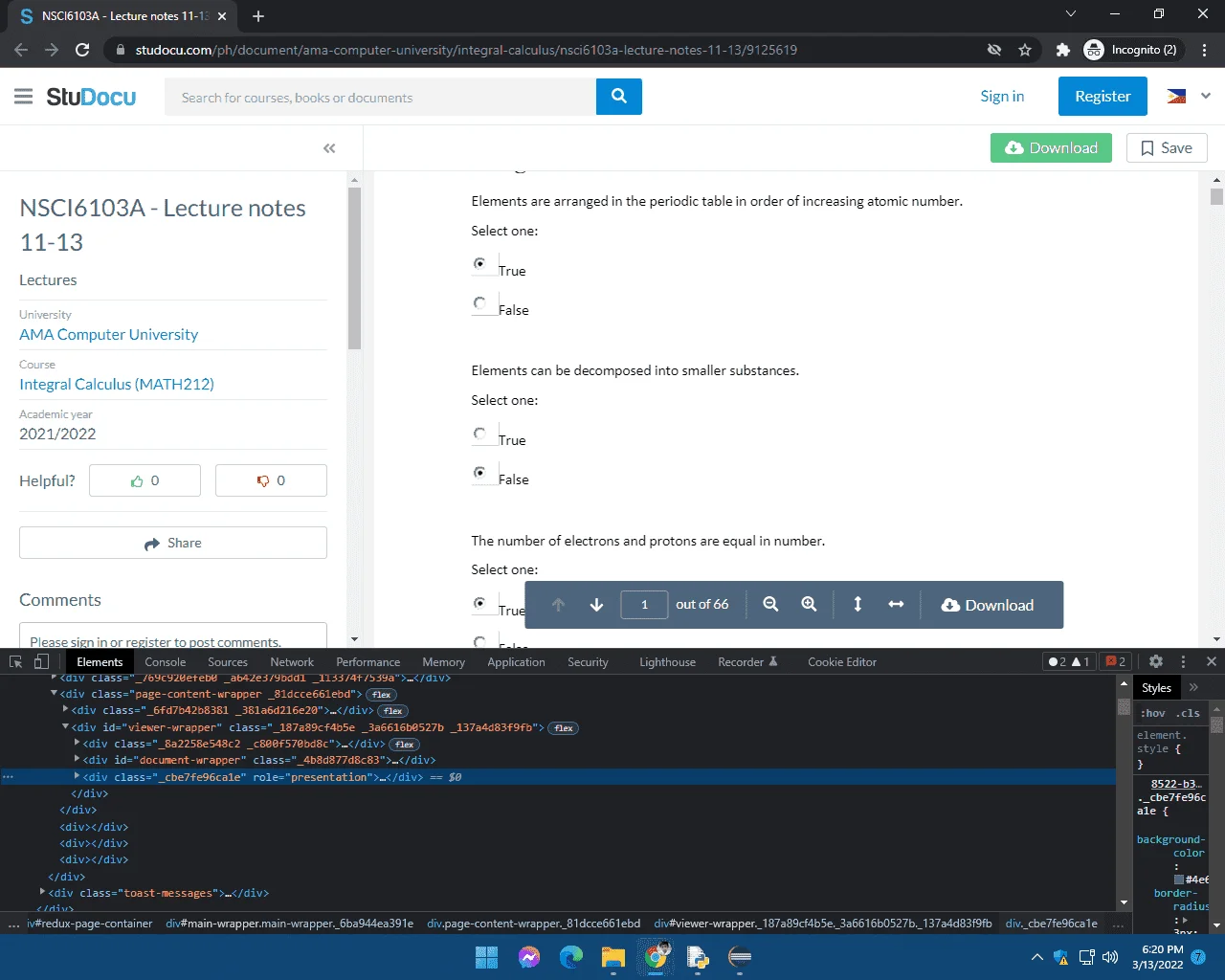Open File Explorer from the taskbar
Viewport: 1225px width, 980px height.
click(613, 957)
